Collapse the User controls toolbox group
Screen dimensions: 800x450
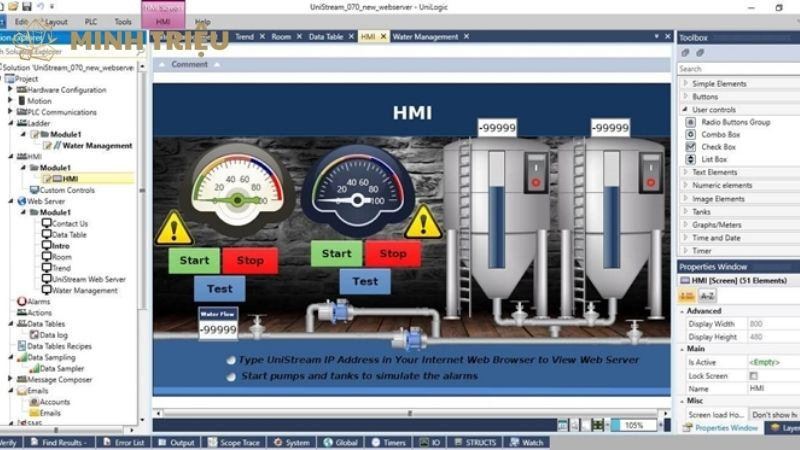685,109
